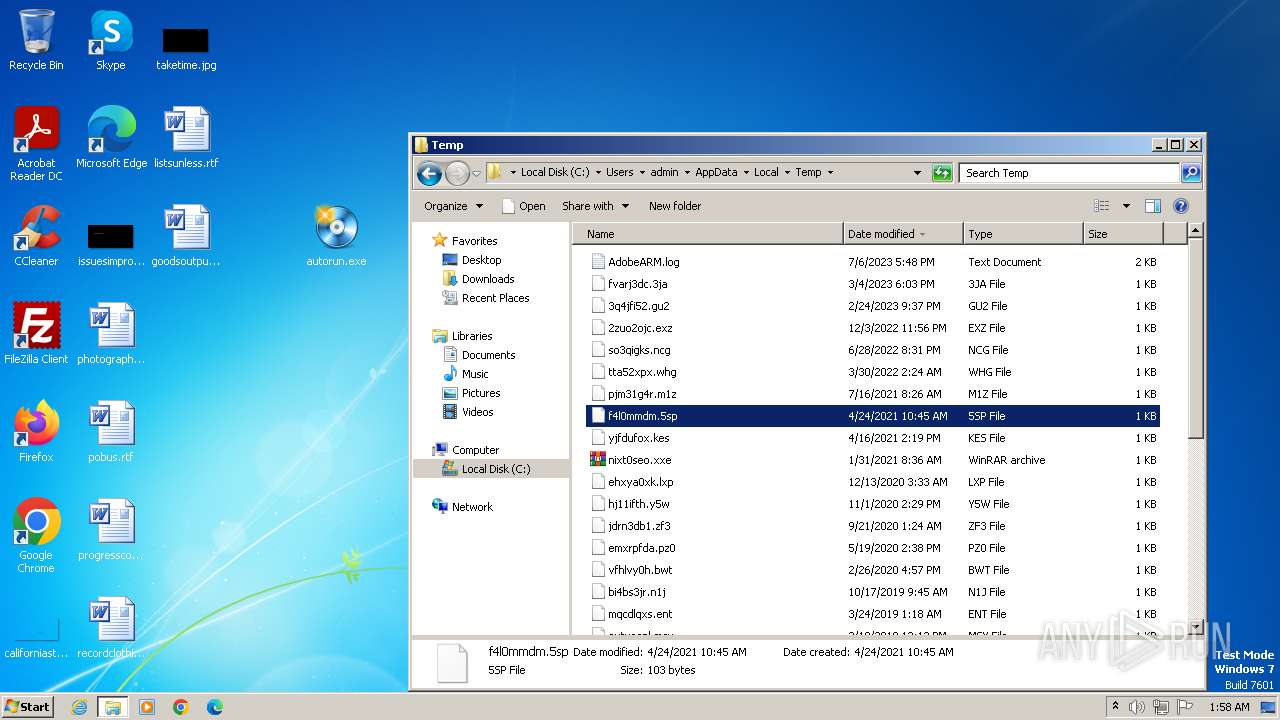Sort by the Name column header
This screenshot has width=1280, height=720.
coord(708,234)
